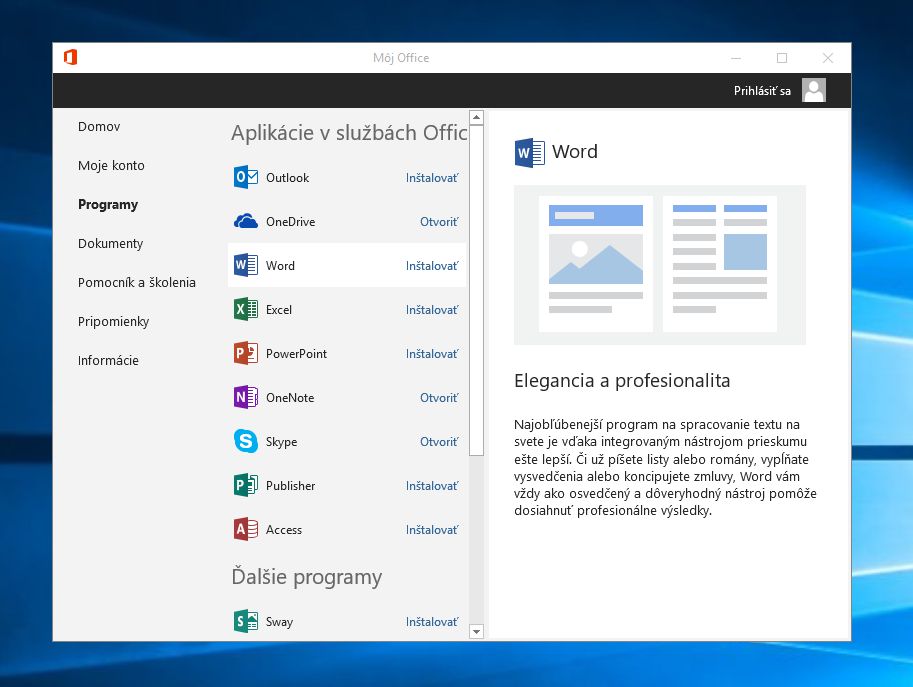
Task: Close the Môj Office window
Action: (x=828, y=58)
